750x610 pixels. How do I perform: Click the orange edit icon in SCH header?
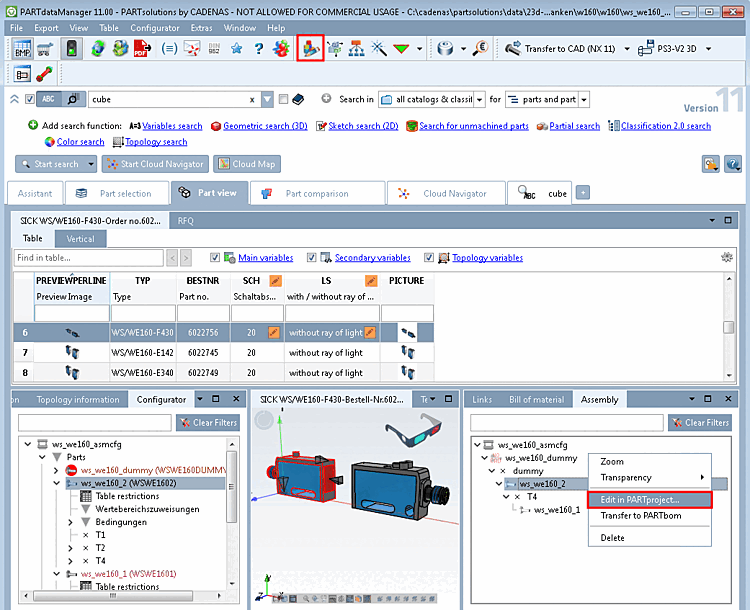click(x=276, y=281)
